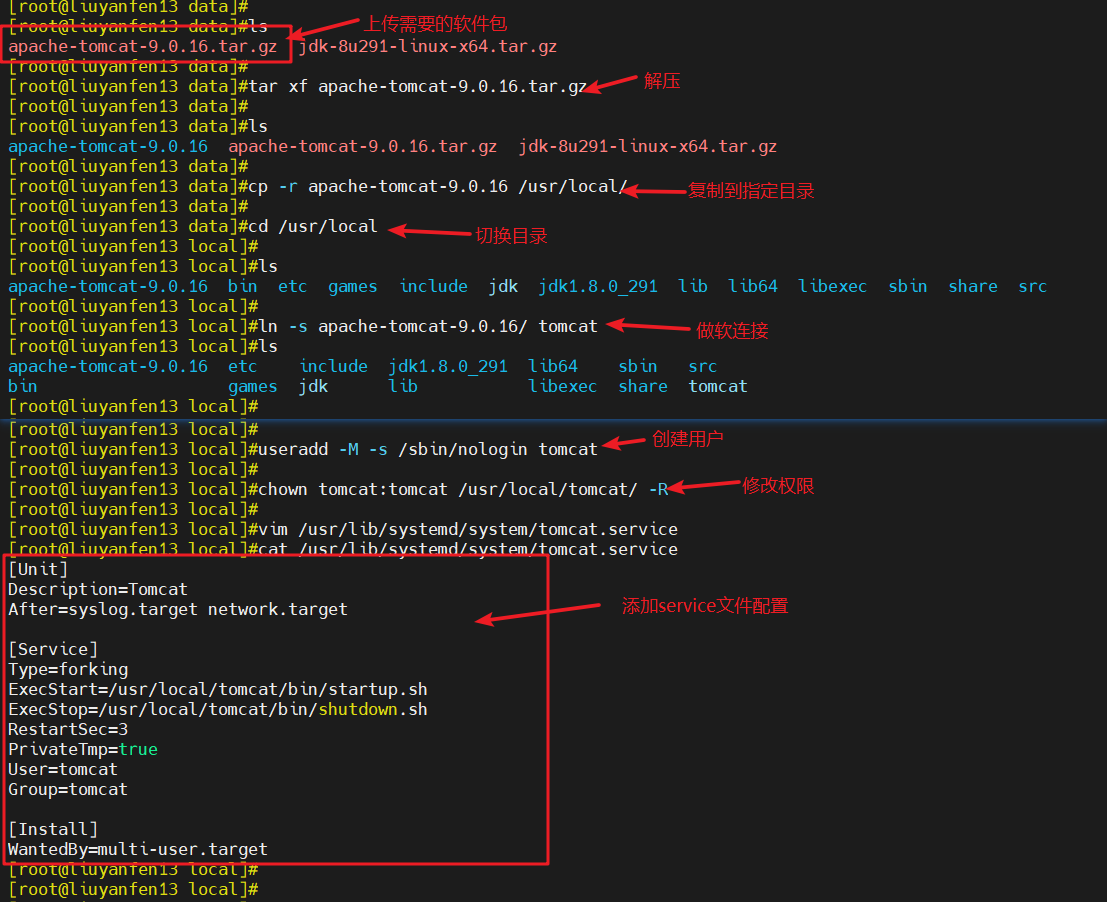Click jdk1.8.0_291 in the single-row ls listing
This screenshot has width=1107, height=902.
[x=598, y=287]
